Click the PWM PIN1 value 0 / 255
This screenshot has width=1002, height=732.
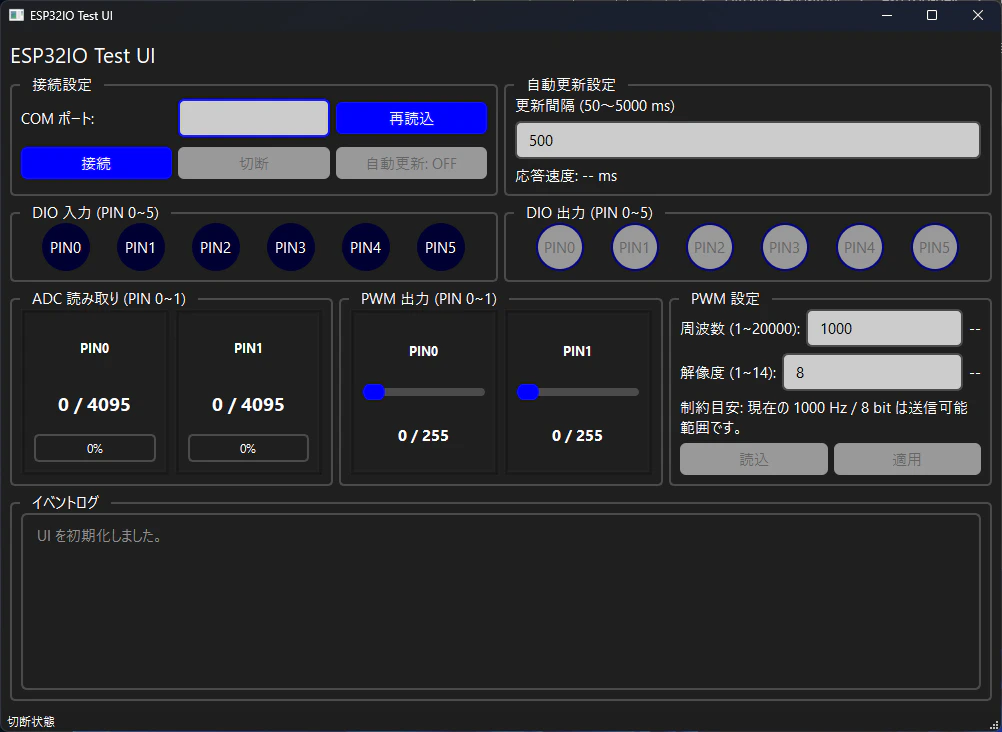577,436
